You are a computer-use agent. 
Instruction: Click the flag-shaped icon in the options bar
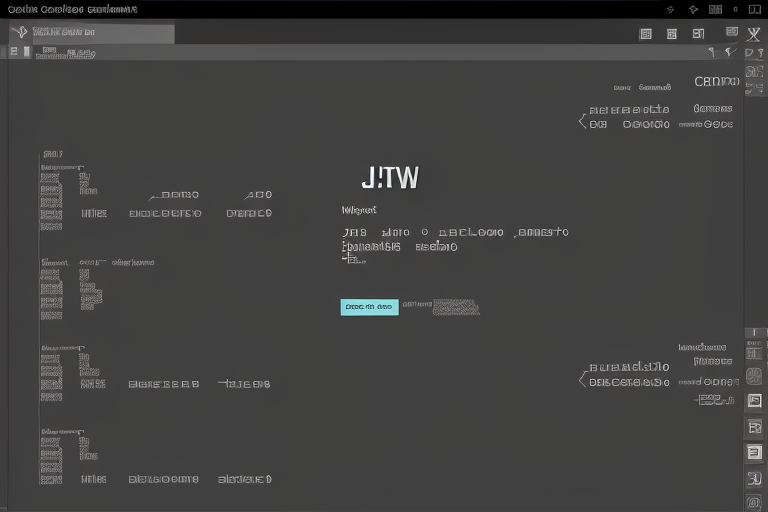(x=713, y=50)
